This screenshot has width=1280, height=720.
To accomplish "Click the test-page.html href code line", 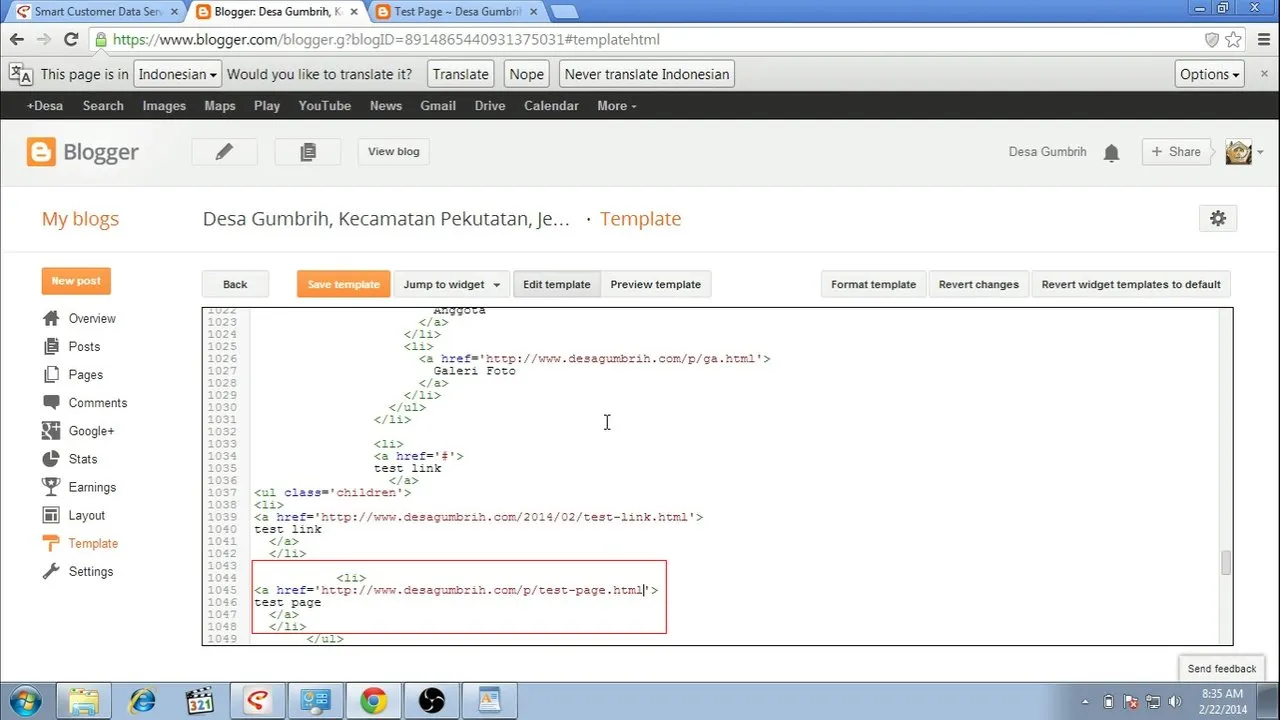I will click(x=456, y=590).
